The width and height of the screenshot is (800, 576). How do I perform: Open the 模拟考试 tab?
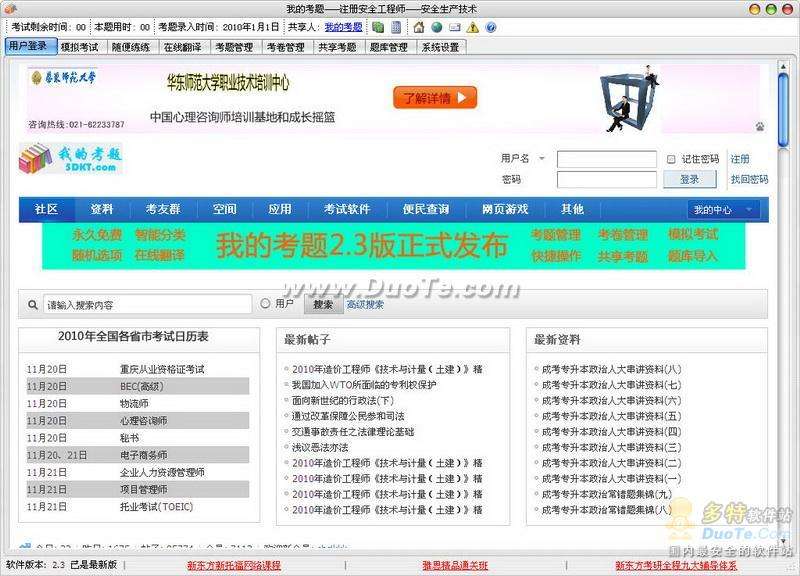(80, 47)
